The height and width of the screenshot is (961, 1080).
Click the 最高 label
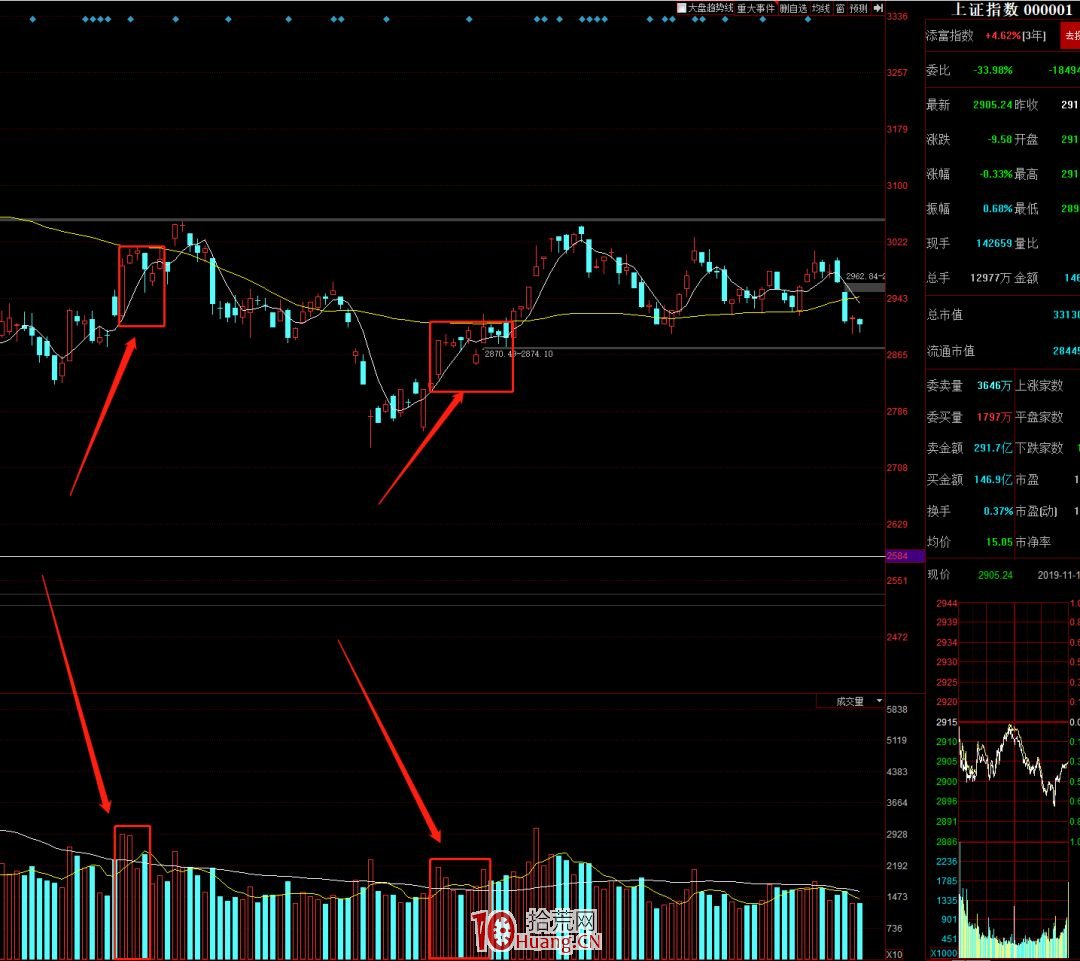1026,174
